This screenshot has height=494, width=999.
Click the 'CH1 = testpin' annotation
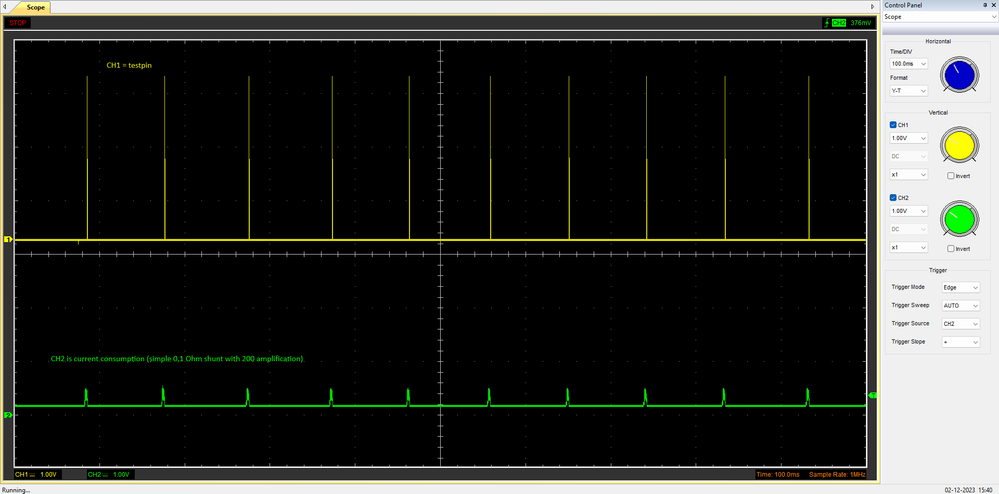(129, 65)
